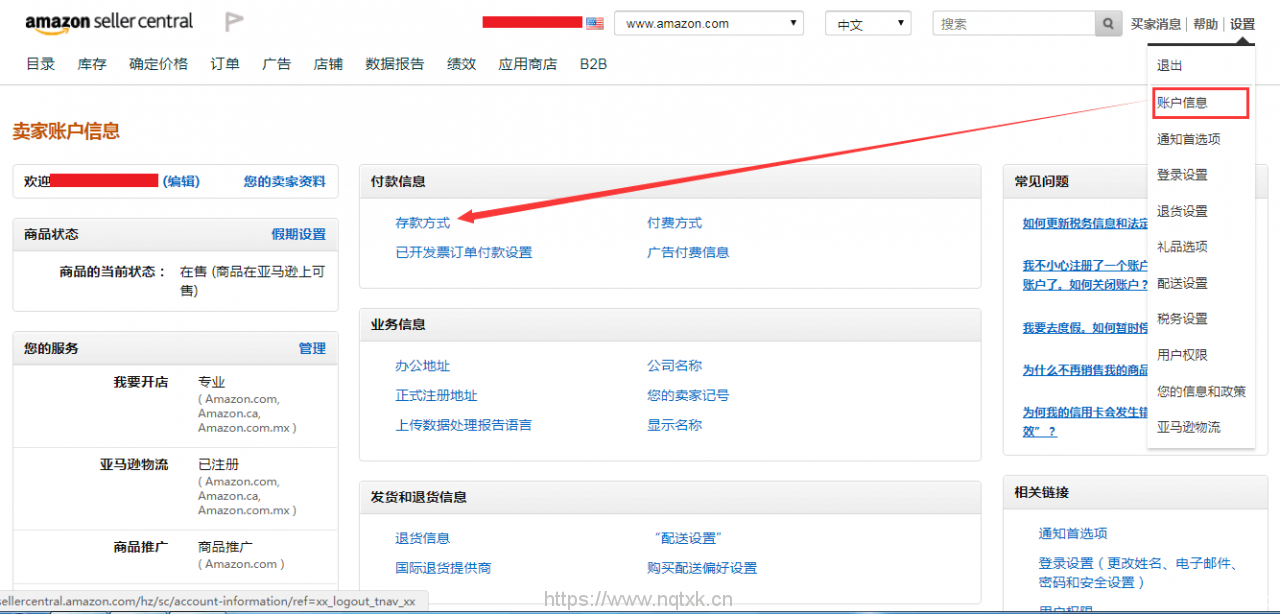Open 通知首选项 under 相关链接

1073,533
